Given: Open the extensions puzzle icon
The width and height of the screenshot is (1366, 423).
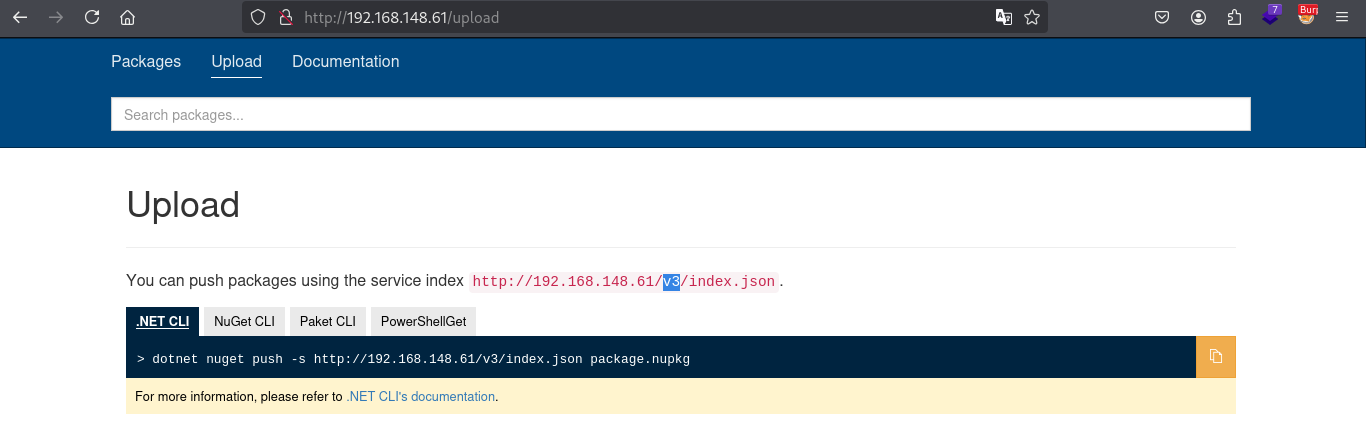Looking at the screenshot, I should point(1234,17).
